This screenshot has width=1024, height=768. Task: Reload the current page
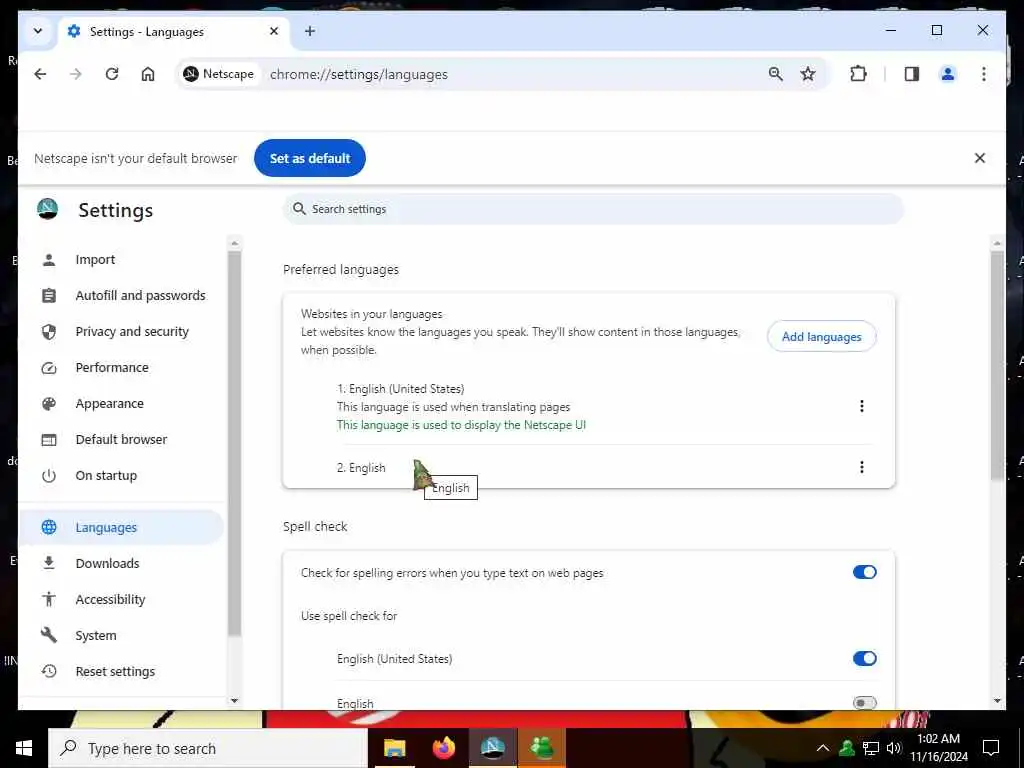coord(112,74)
